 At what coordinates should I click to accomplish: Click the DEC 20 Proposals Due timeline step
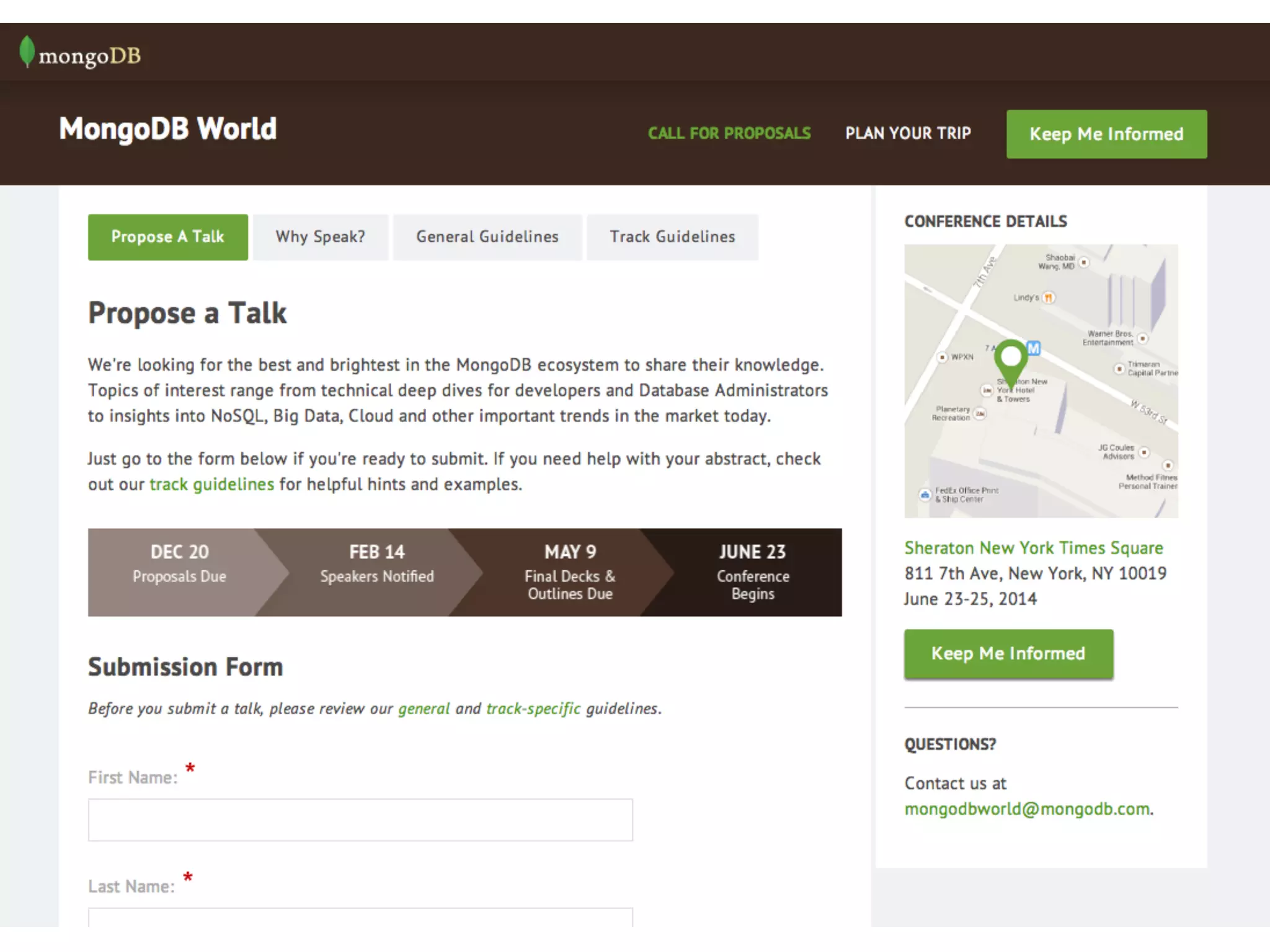point(180,571)
